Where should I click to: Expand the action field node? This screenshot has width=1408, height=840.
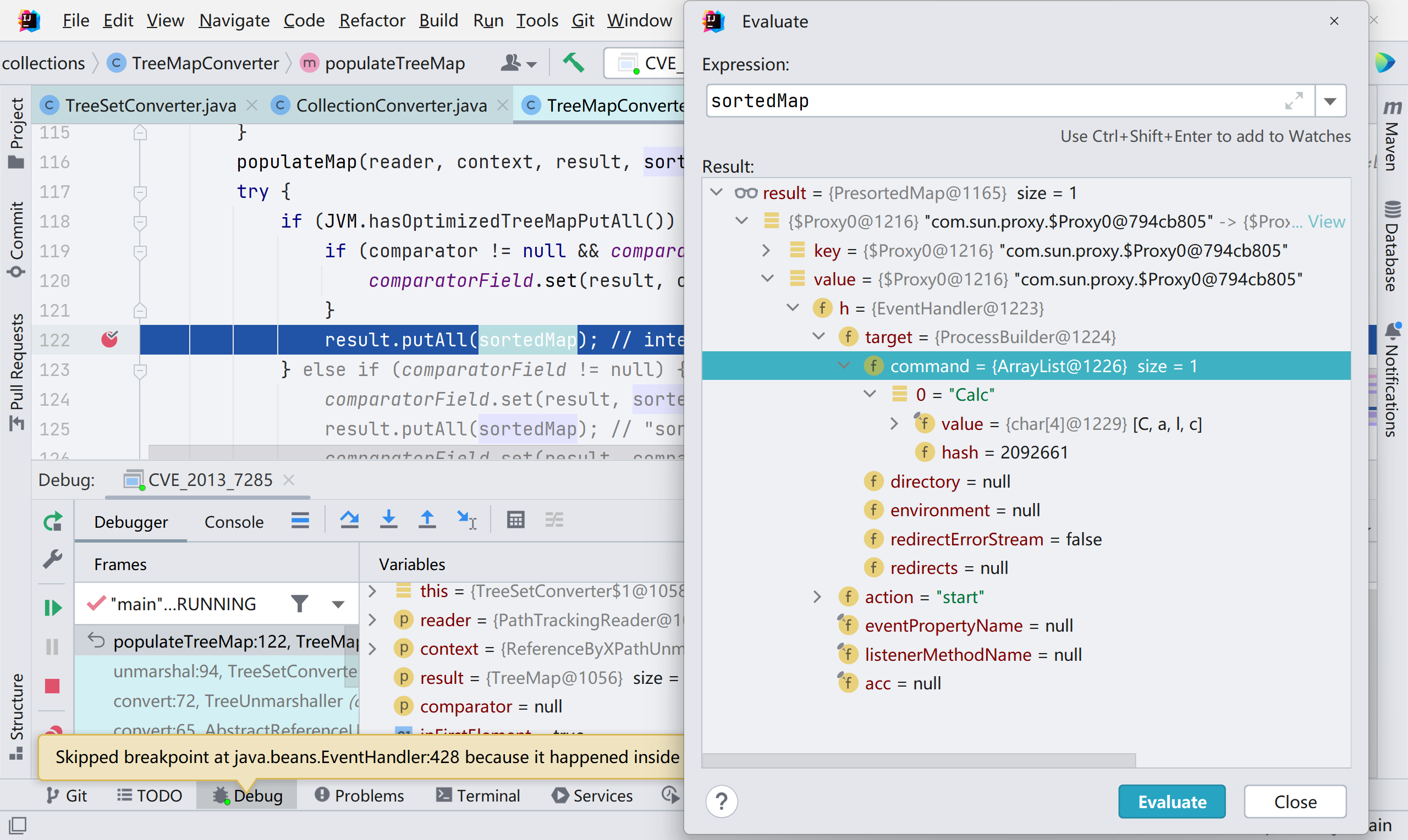pyautogui.click(x=817, y=596)
